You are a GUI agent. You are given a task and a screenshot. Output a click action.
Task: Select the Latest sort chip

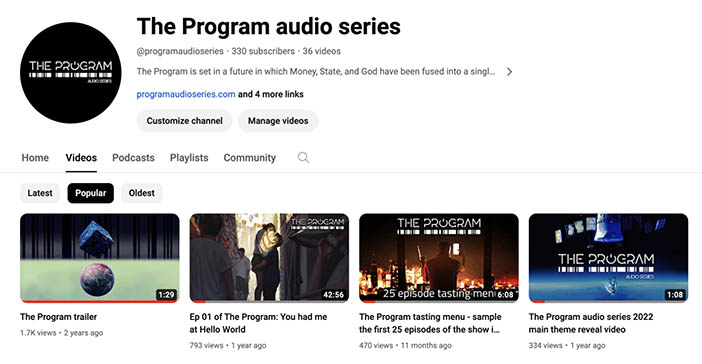40,193
